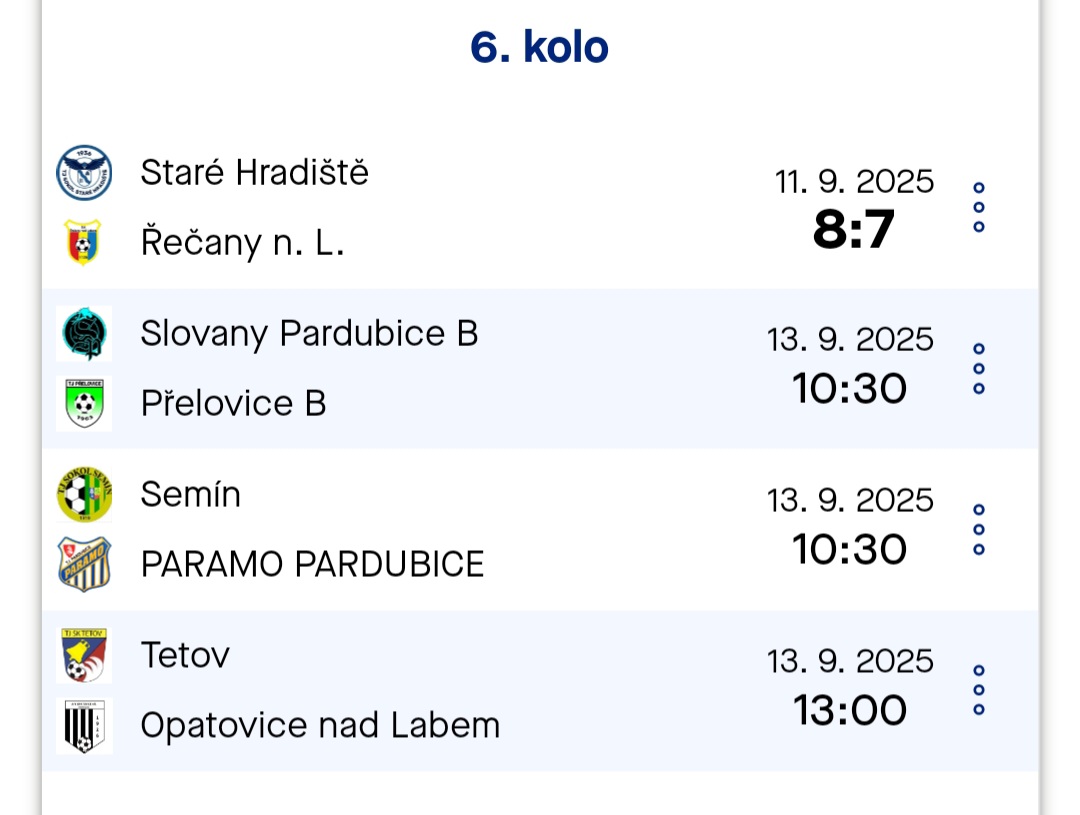Screen dimensions: 1080x815
Task: Click the Řečany n. L. club crest
Action: pyautogui.click(x=83, y=243)
